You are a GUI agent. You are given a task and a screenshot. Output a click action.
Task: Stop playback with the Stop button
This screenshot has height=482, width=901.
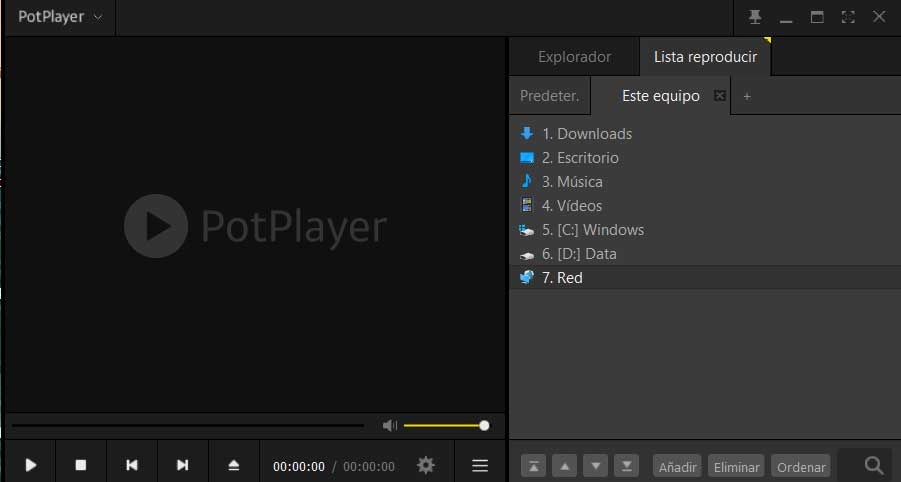coord(81,464)
